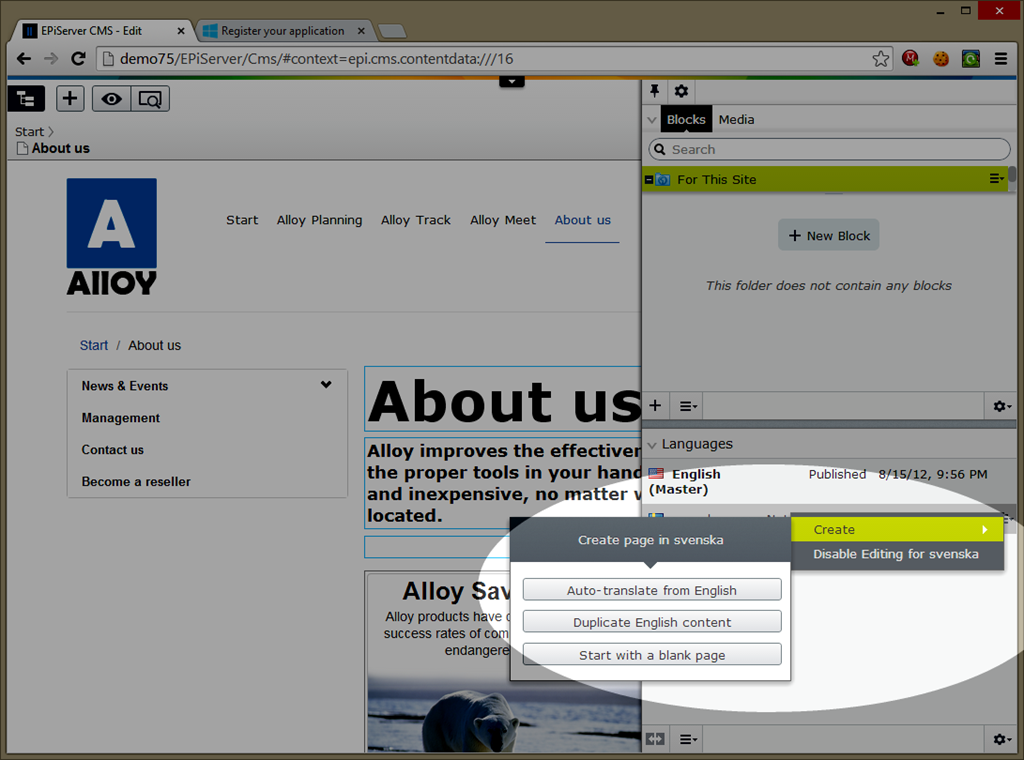Pin the assets pane with pushpin icon

tap(654, 91)
